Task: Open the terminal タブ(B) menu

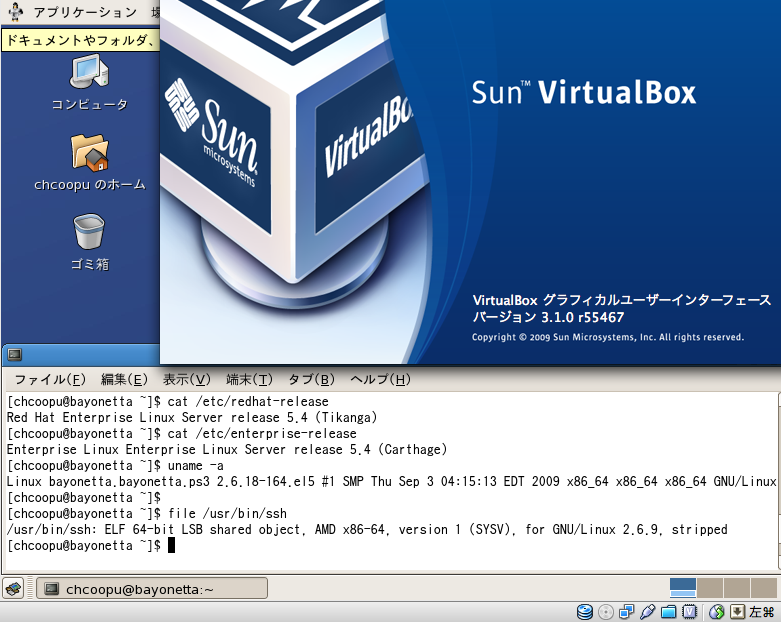Action: [x=312, y=379]
